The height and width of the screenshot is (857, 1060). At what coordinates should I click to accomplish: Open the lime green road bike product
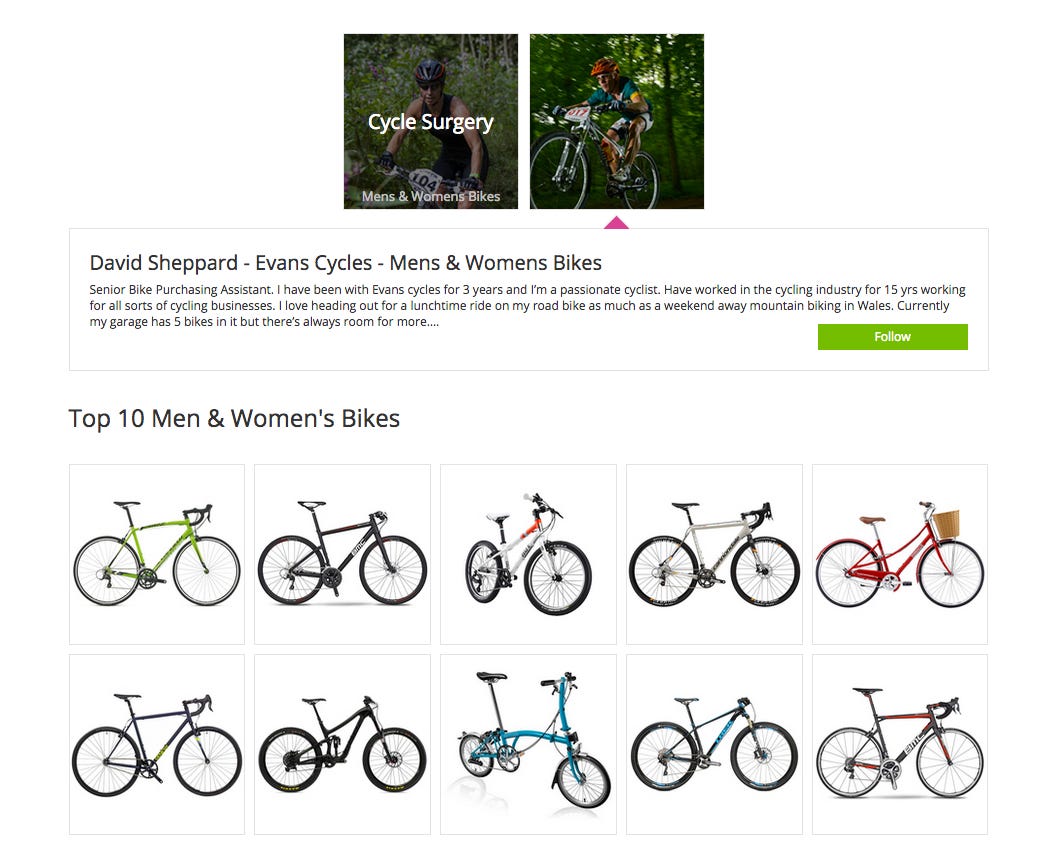[x=157, y=554]
